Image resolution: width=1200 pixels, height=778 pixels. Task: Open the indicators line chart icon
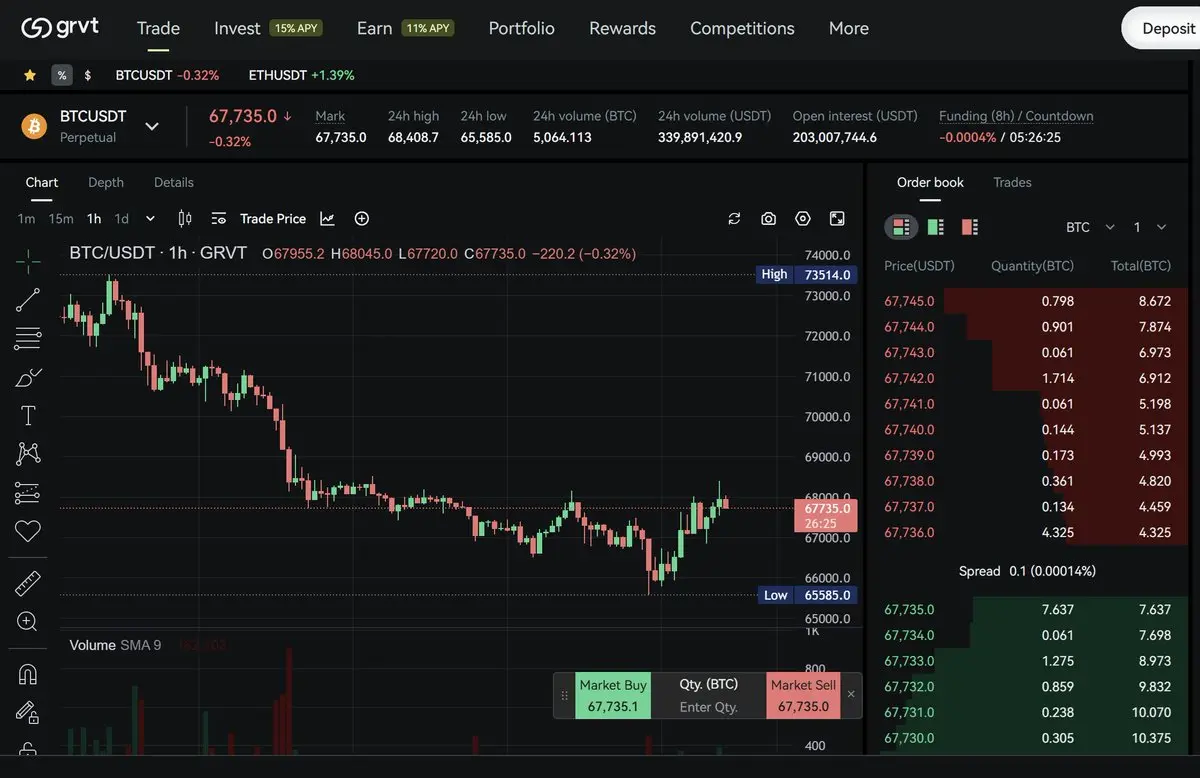click(x=327, y=218)
